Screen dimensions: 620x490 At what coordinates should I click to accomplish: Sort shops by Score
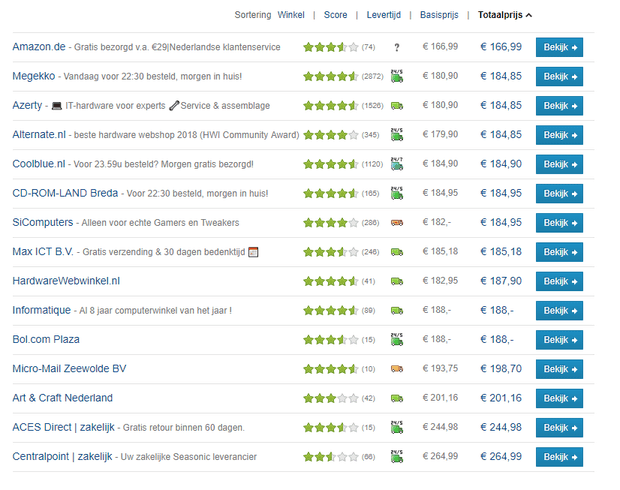tap(335, 15)
